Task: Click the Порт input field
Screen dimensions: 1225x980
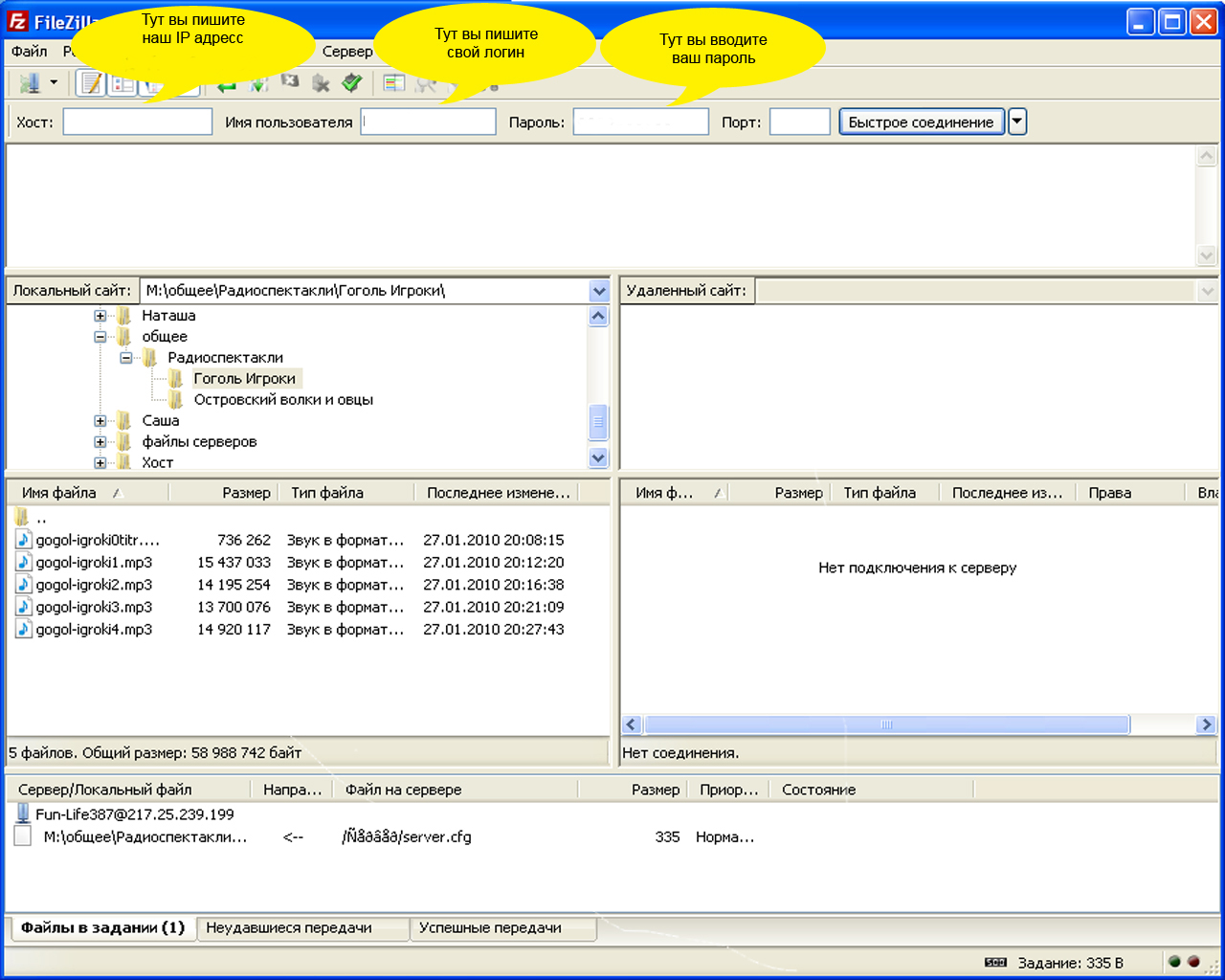Action: [800, 122]
